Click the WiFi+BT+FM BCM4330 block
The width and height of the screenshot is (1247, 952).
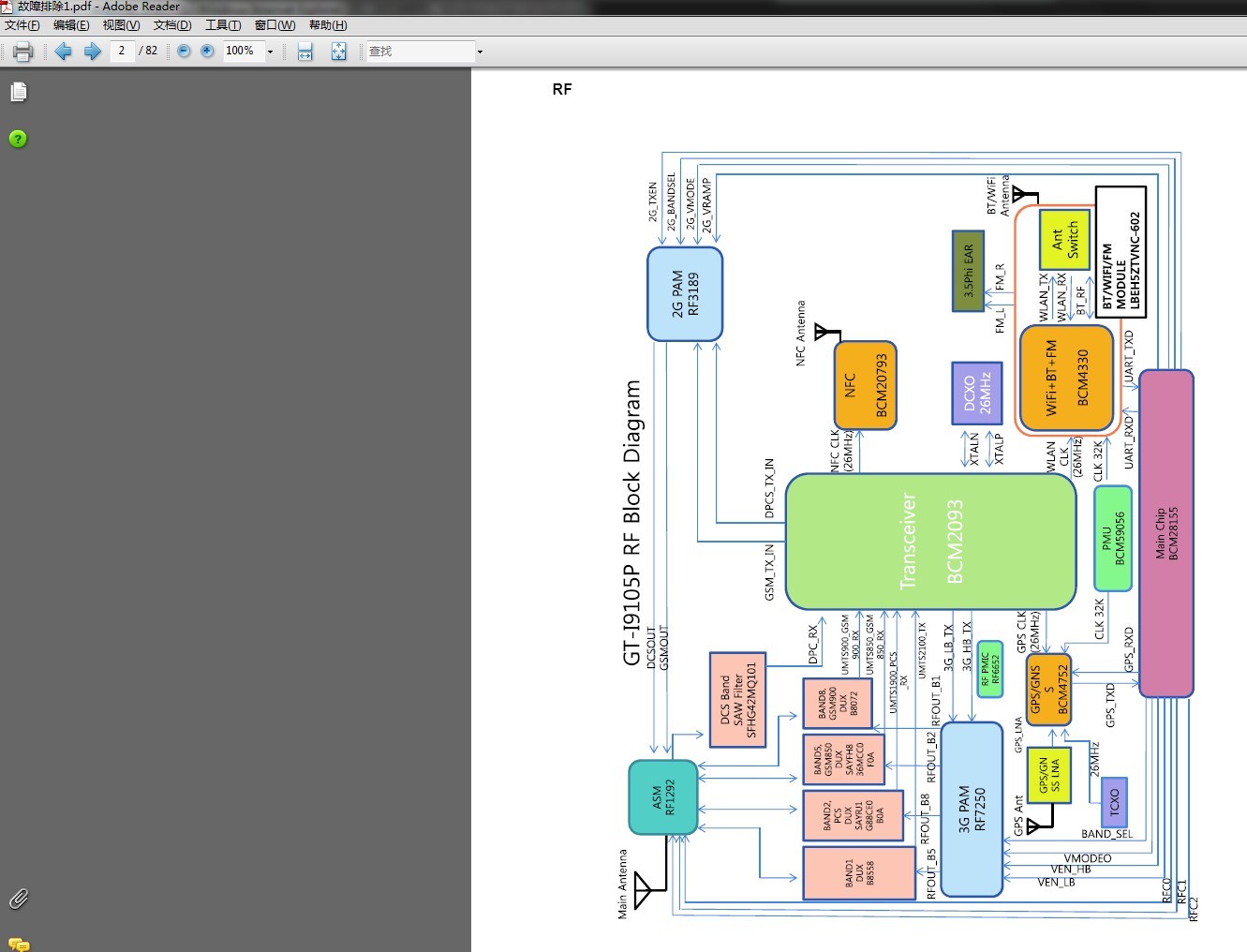pyautogui.click(x=1067, y=377)
